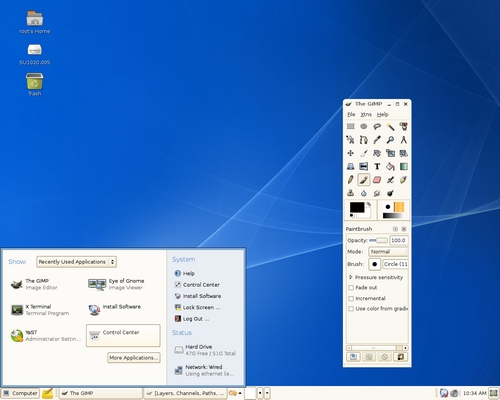The height and width of the screenshot is (400, 500).
Task: Click the Opacity slider
Action: click(x=378, y=240)
